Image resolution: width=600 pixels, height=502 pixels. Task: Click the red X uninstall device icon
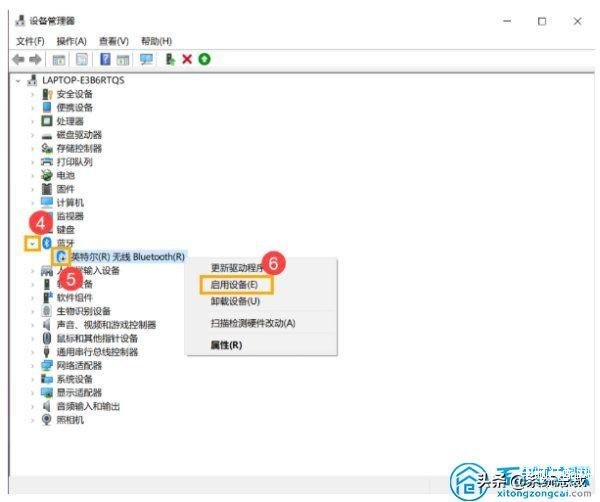click(x=187, y=59)
